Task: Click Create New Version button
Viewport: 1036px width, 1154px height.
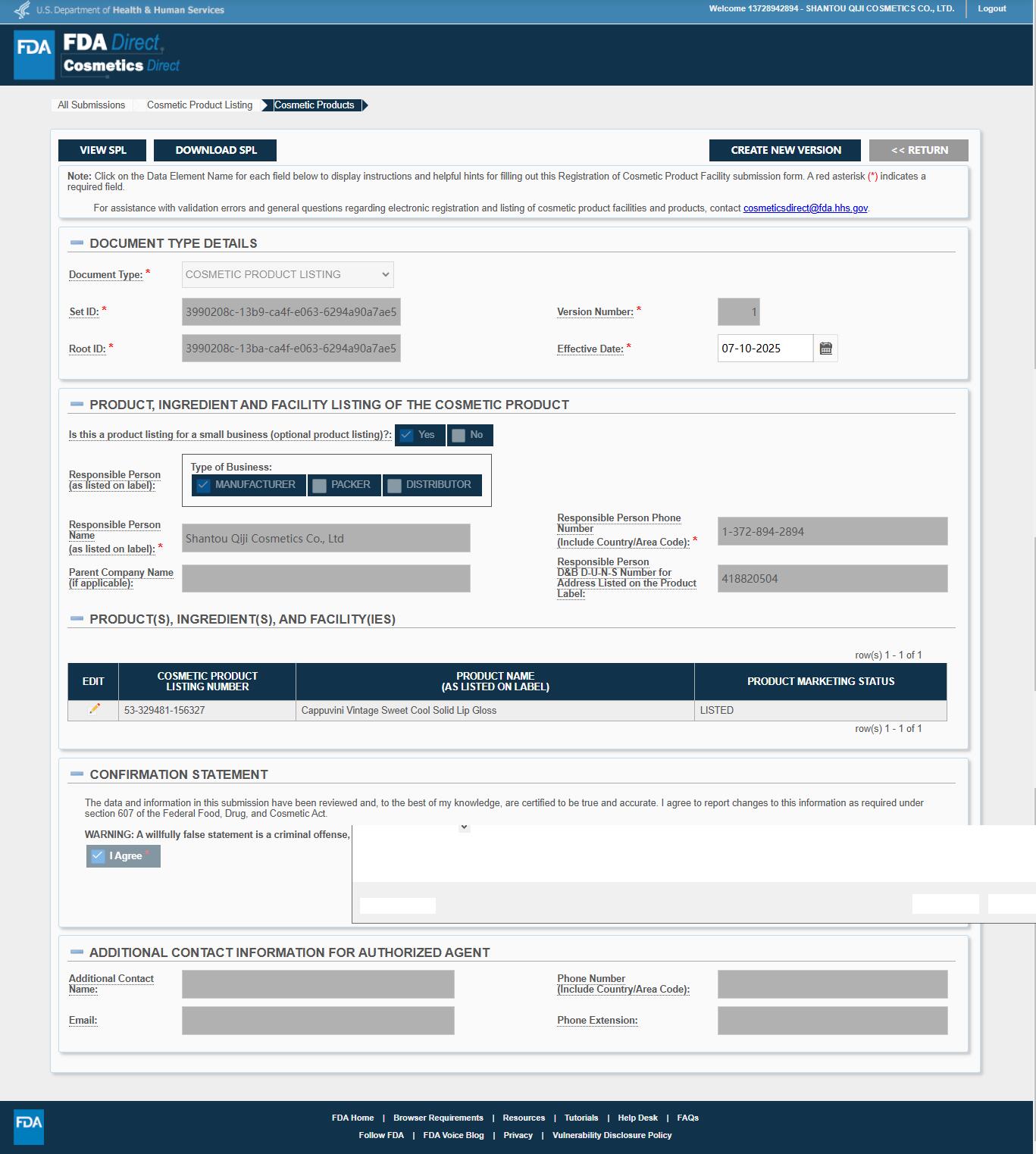Action: click(x=785, y=150)
